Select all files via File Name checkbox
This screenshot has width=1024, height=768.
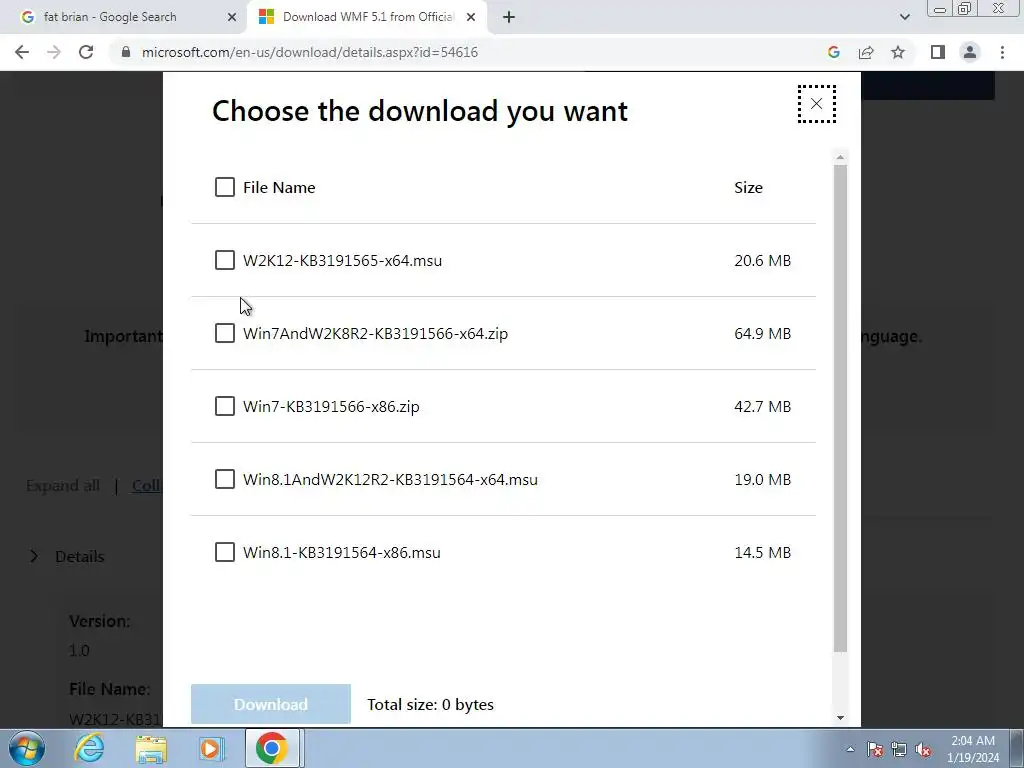click(225, 187)
